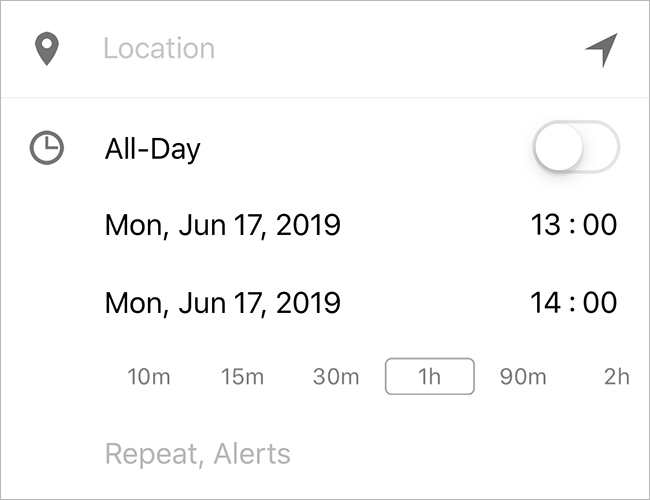Choose the 15m duration option
The width and height of the screenshot is (650, 500).
[242, 377]
